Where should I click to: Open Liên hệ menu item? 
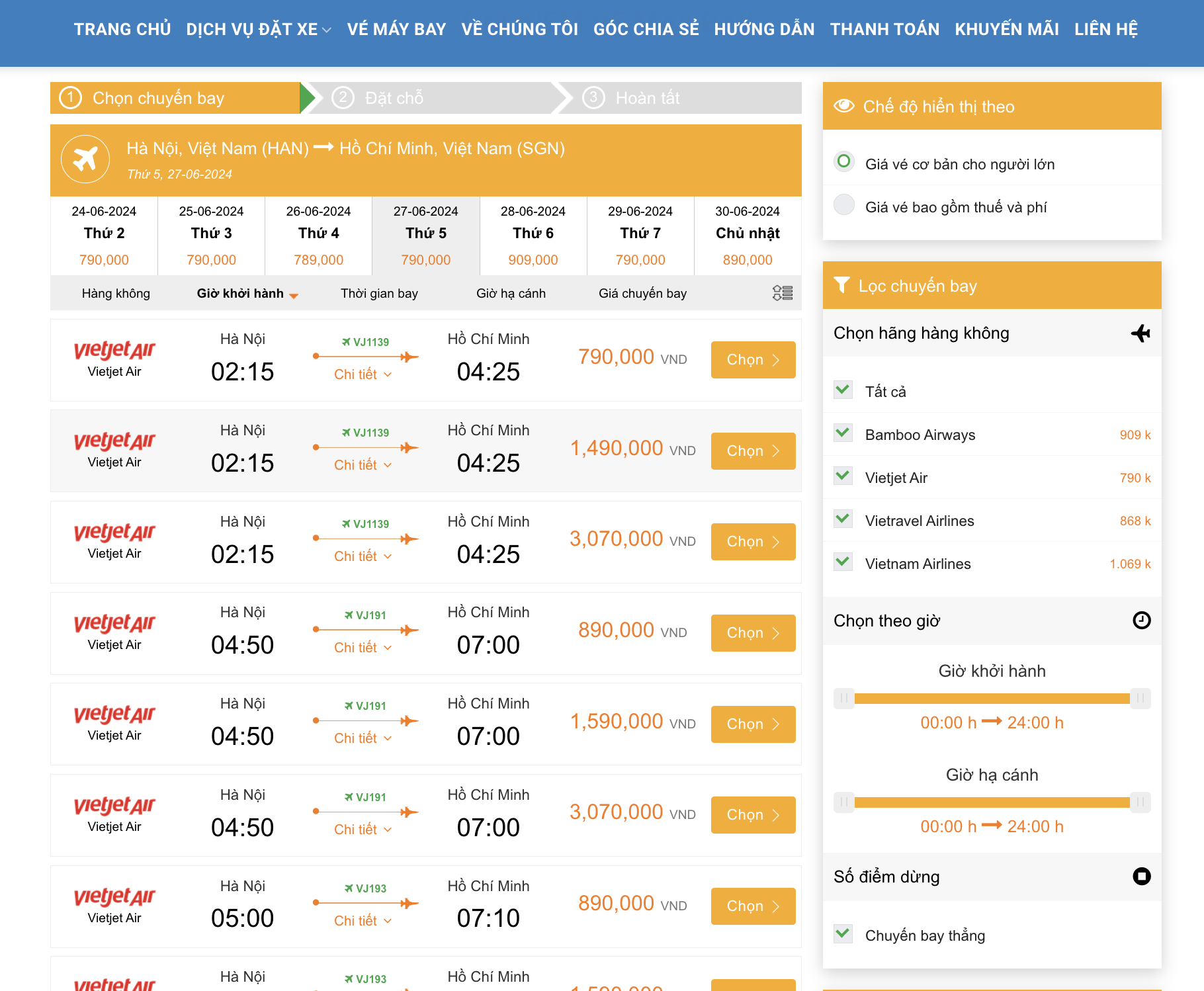(1106, 29)
